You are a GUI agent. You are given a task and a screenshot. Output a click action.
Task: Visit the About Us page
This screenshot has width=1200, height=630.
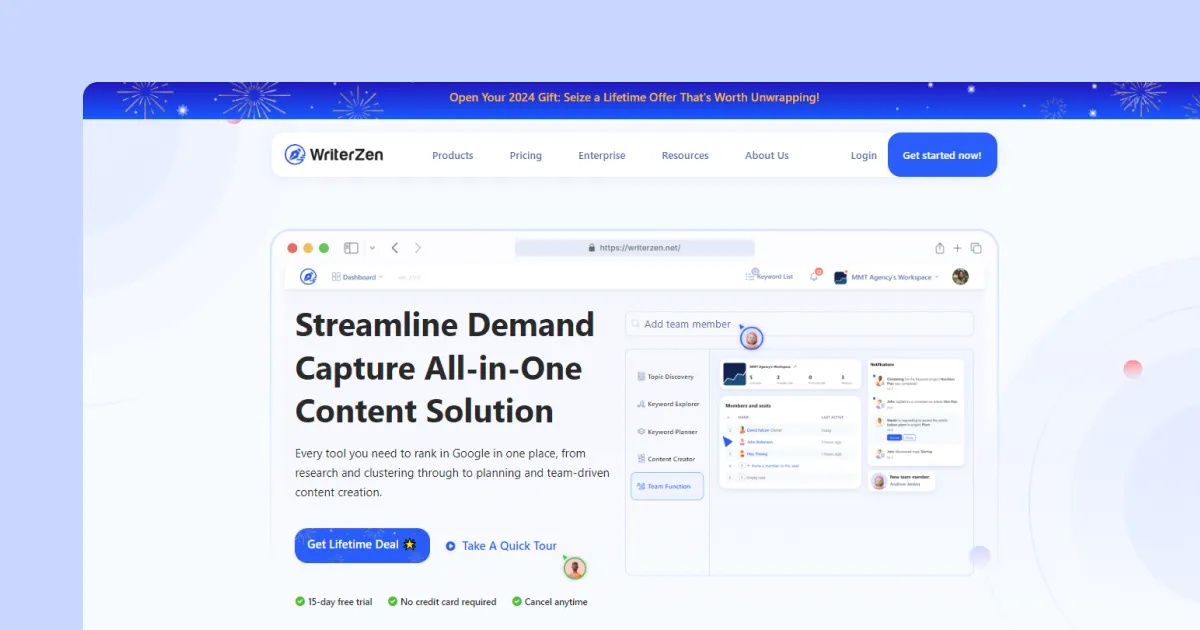(767, 155)
